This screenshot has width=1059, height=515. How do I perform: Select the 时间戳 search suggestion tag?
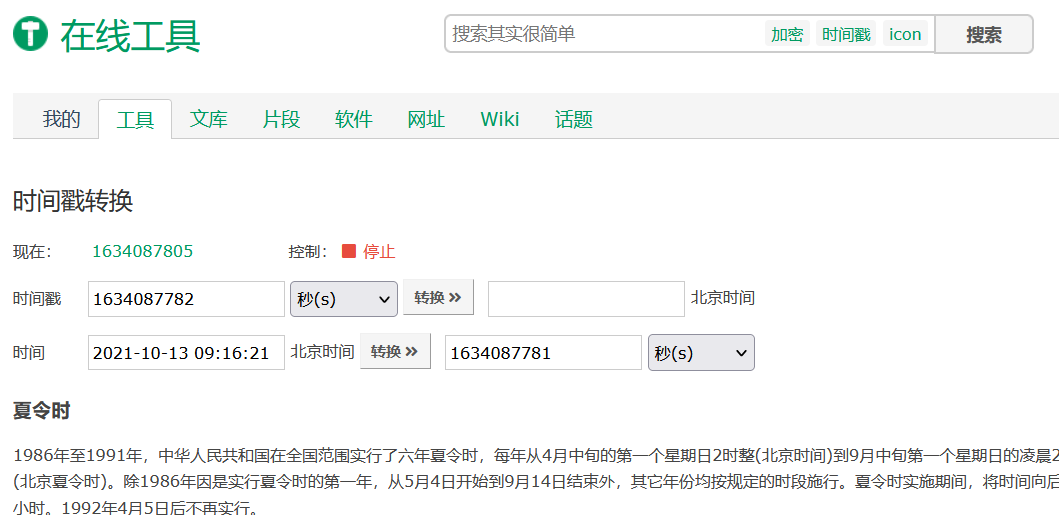click(846, 34)
